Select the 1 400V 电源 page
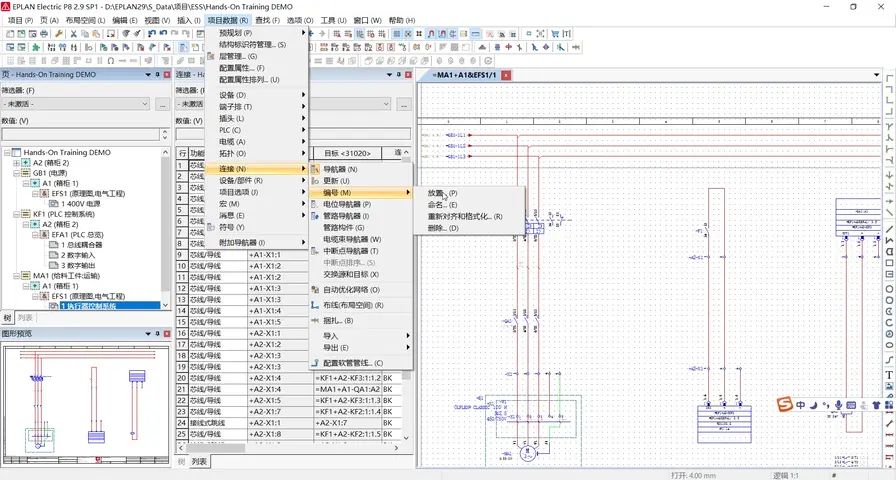The height and width of the screenshot is (480, 896). (x=80, y=204)
